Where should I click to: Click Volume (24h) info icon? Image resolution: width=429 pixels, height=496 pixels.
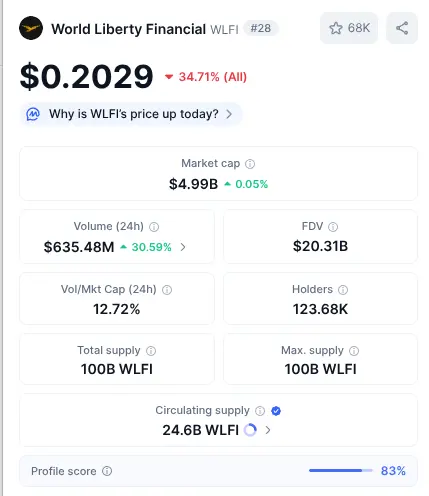click(x=154, y=227)
